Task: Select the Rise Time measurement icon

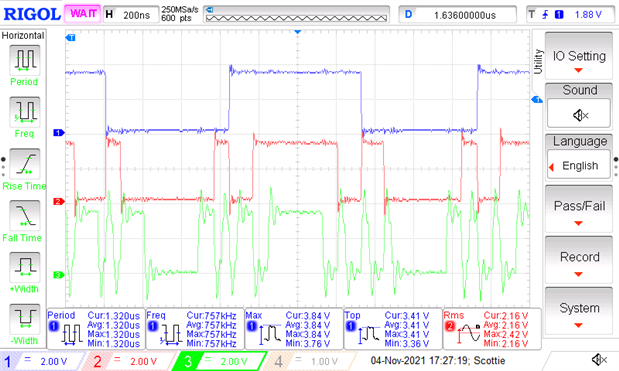Action: [x=24, y=164]
